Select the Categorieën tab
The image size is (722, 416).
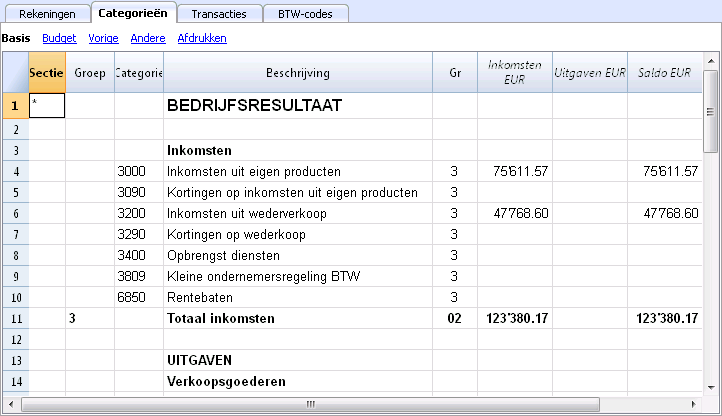(x=133, y=13)
